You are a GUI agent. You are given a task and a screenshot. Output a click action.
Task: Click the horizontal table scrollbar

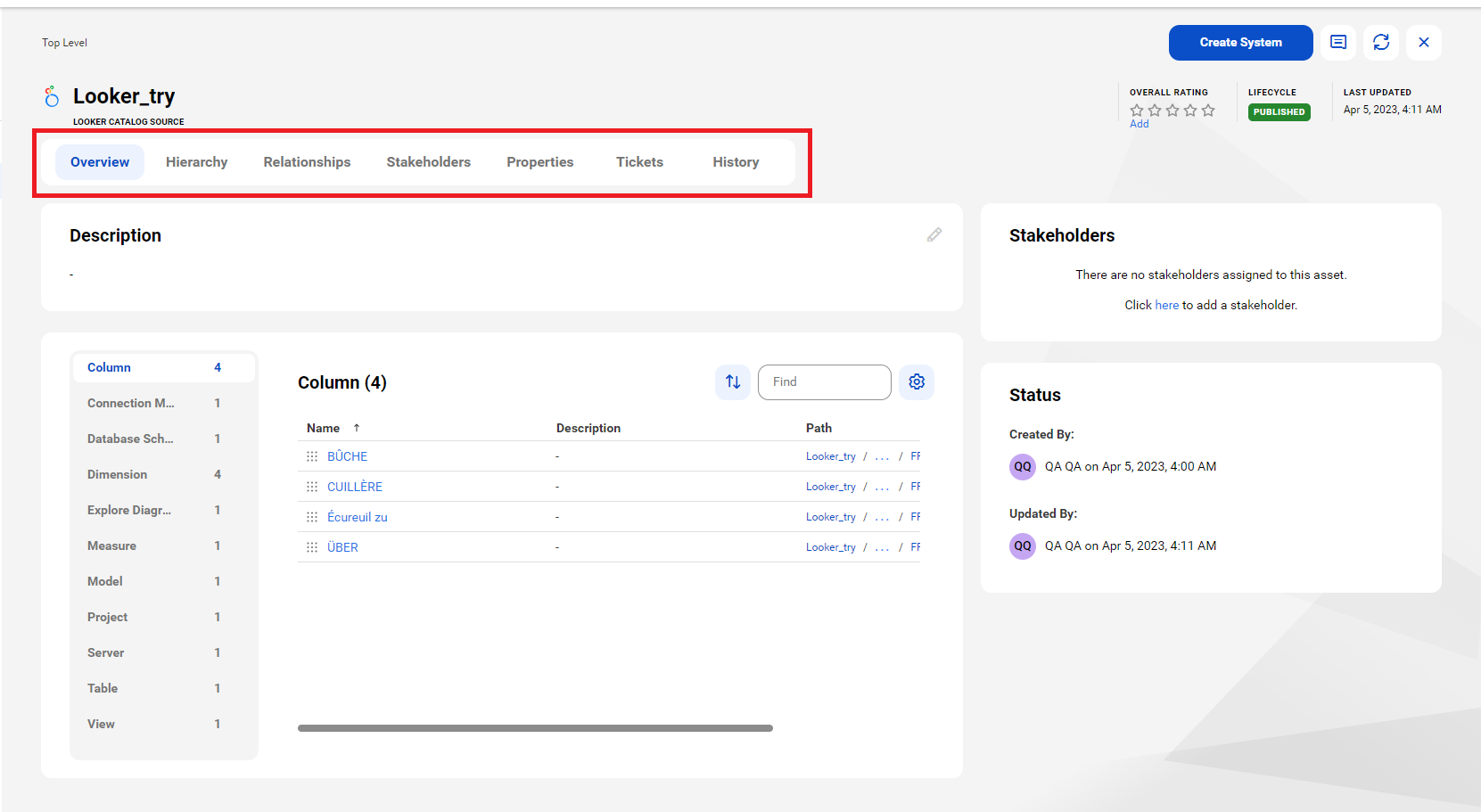(x=535, y=728)
